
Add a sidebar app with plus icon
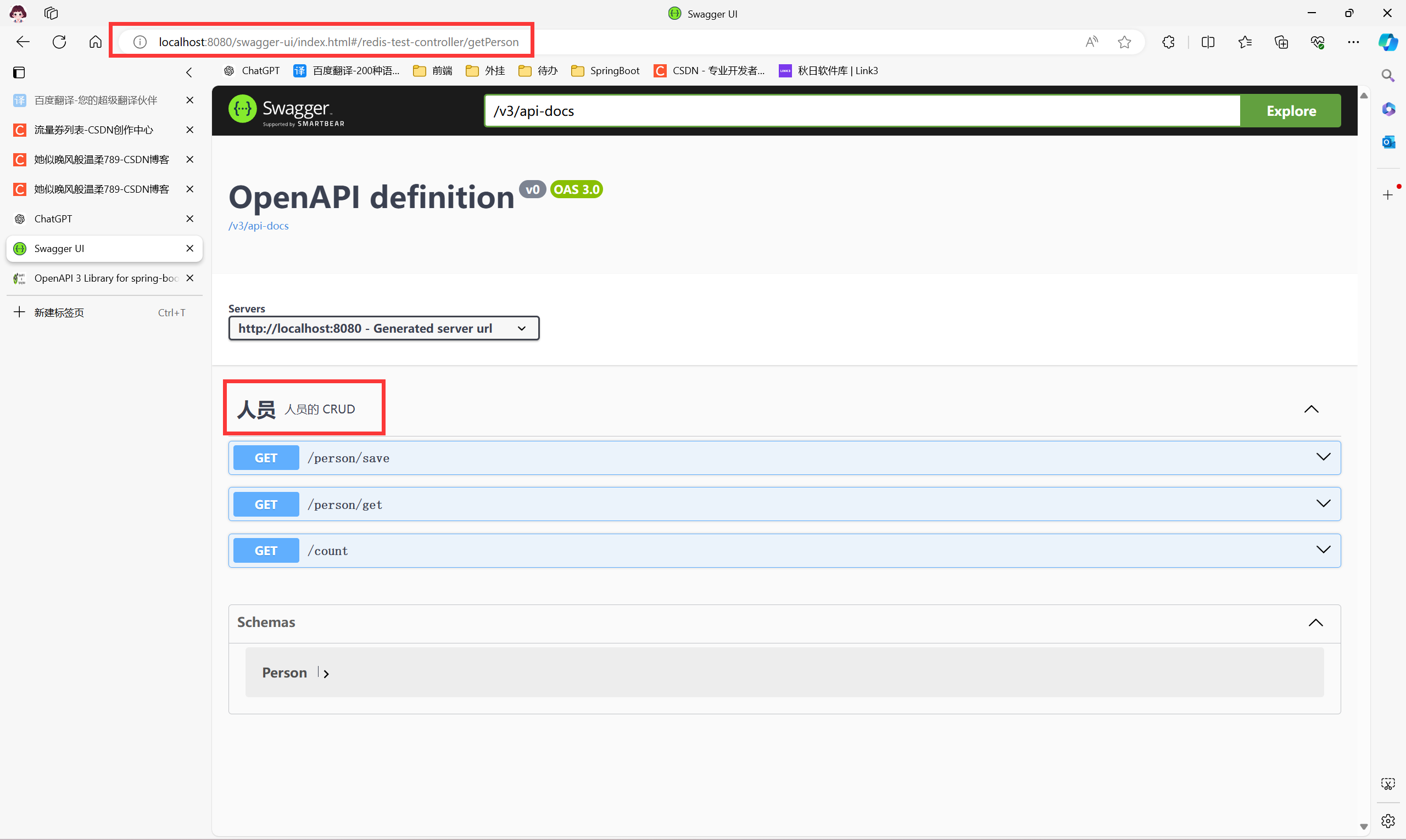click(x=1387, y=195)
